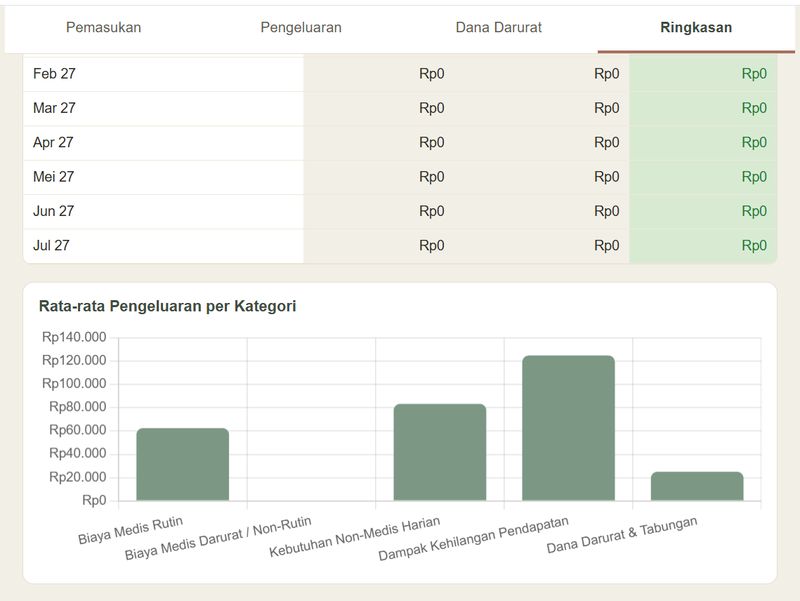Viewport: 800px width, 601px height.
Task: Select the Ringkasan tab
Action: coord(696,28)
